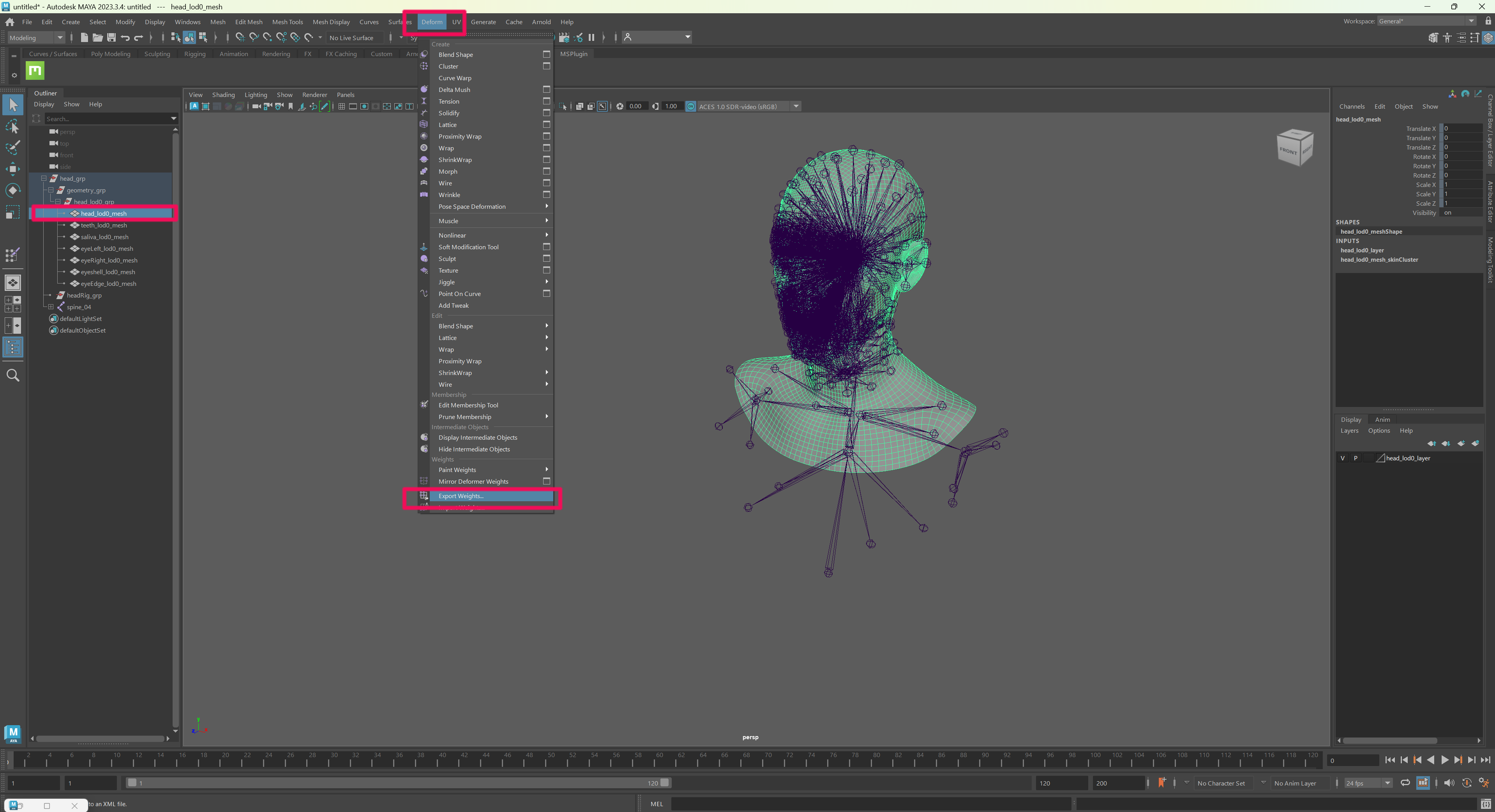Image resolution: width=1495 pixels, height=812 pixels.
Task: Click the Paint Selection tool icon
Action: click(x=13, y=147)
